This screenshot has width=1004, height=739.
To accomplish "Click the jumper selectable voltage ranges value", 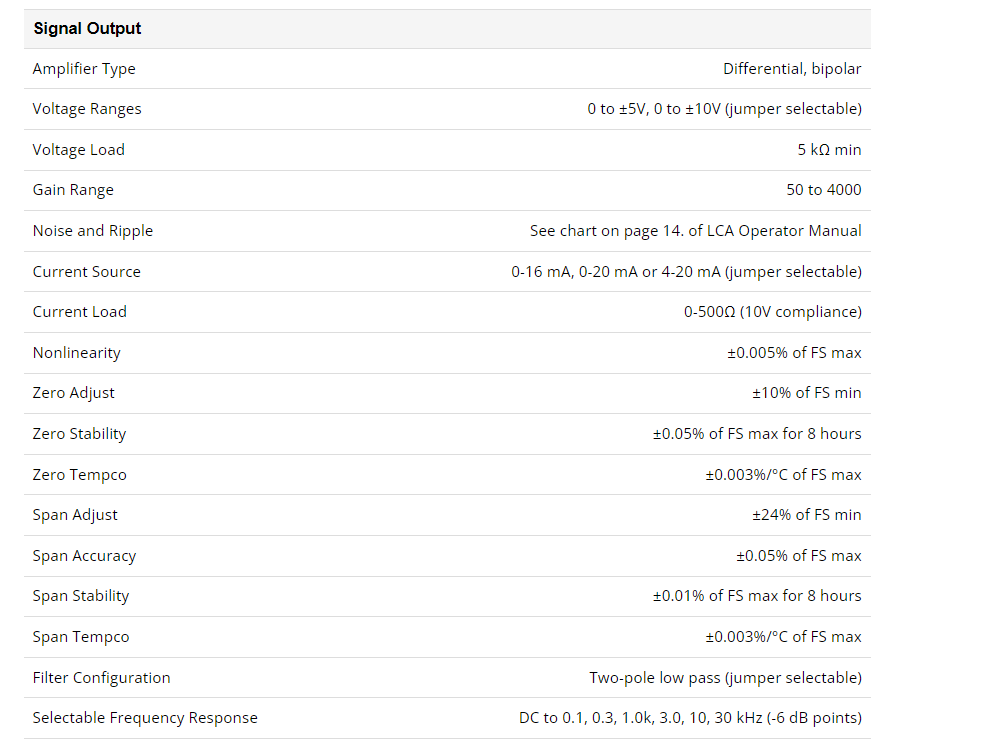I will tap(724, 109).
